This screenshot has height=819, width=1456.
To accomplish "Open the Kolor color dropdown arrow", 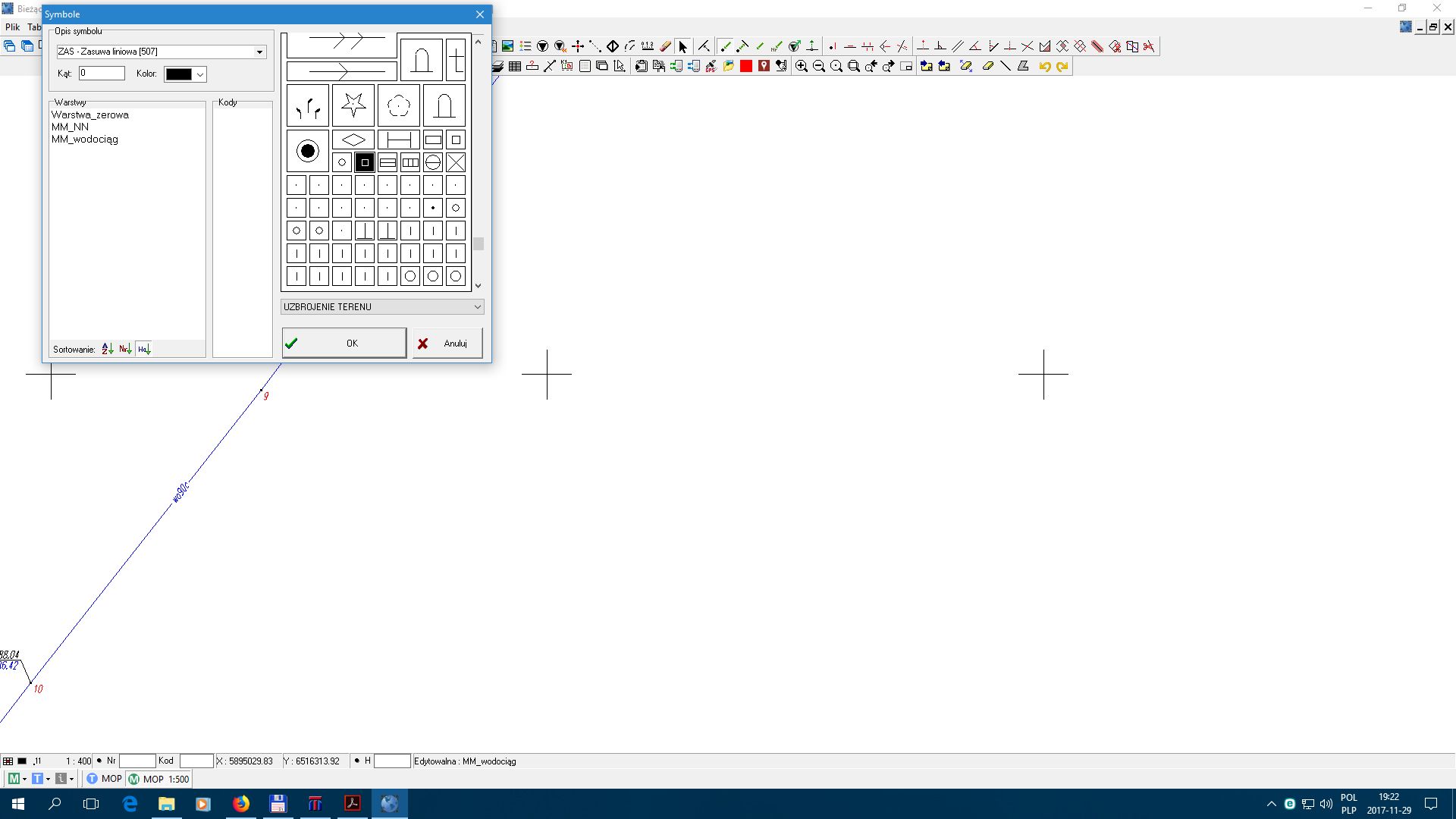I will point(200,74).
